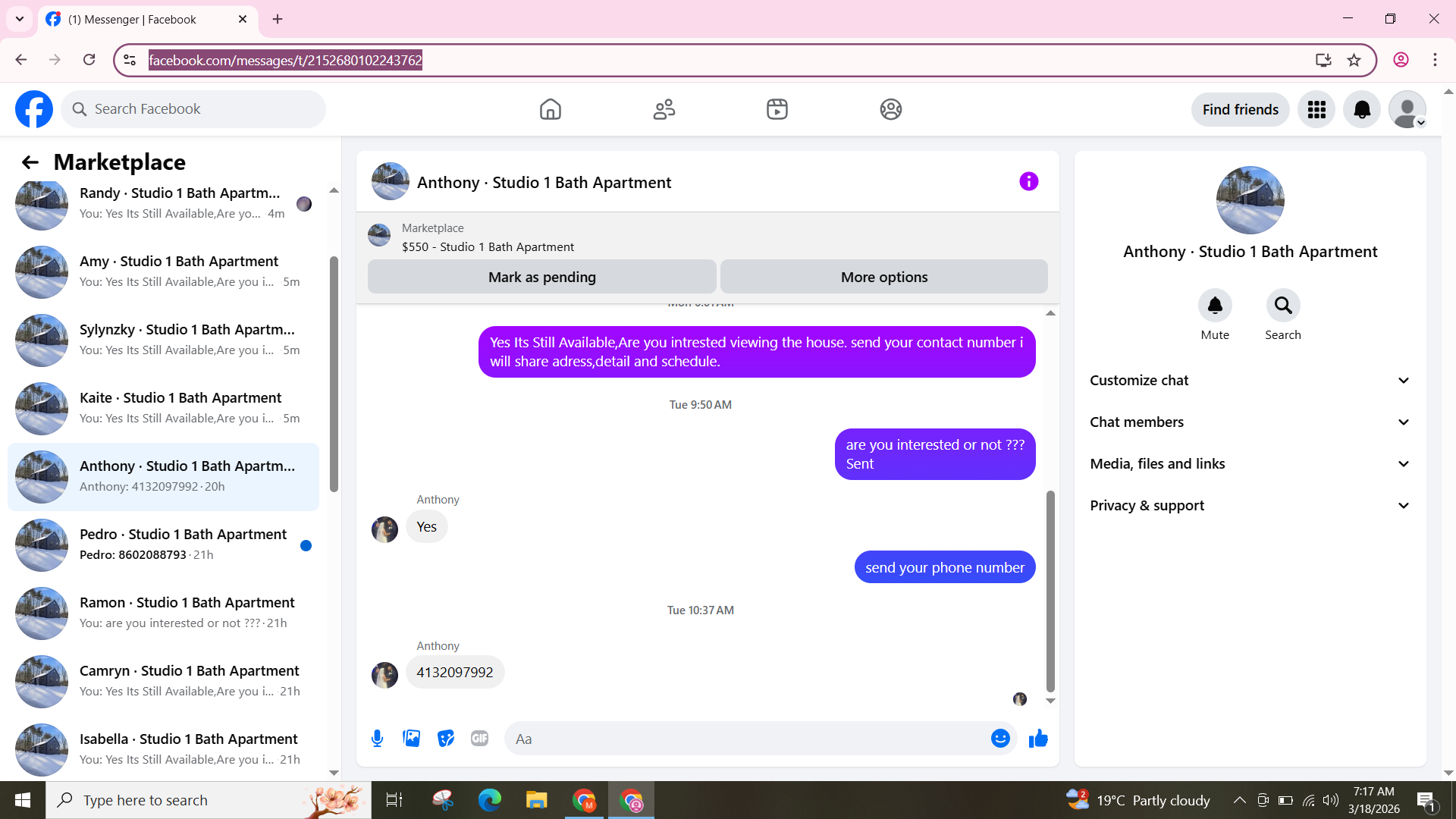Open the emoji picker in message box
Screen dimensions: 1456x819
coord(1000,739)
